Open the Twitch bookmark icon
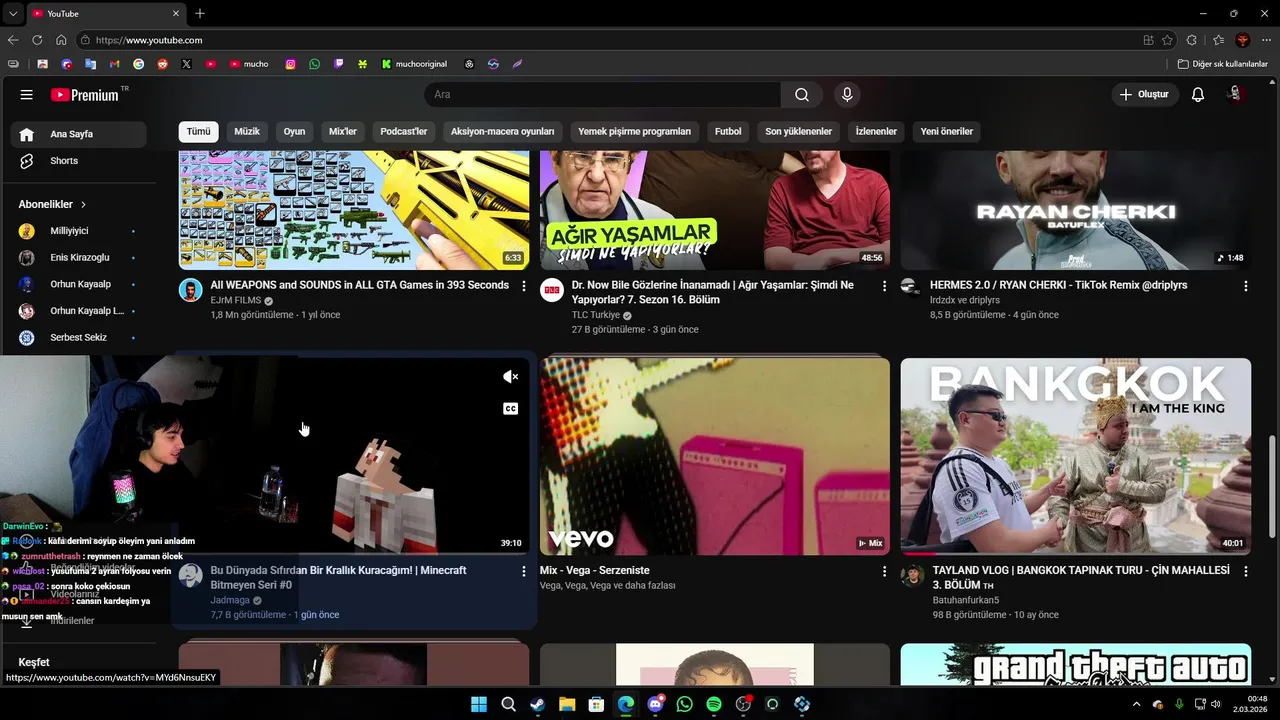The width and height of the screenshot is (1280, 720). (x=339, y=64)
